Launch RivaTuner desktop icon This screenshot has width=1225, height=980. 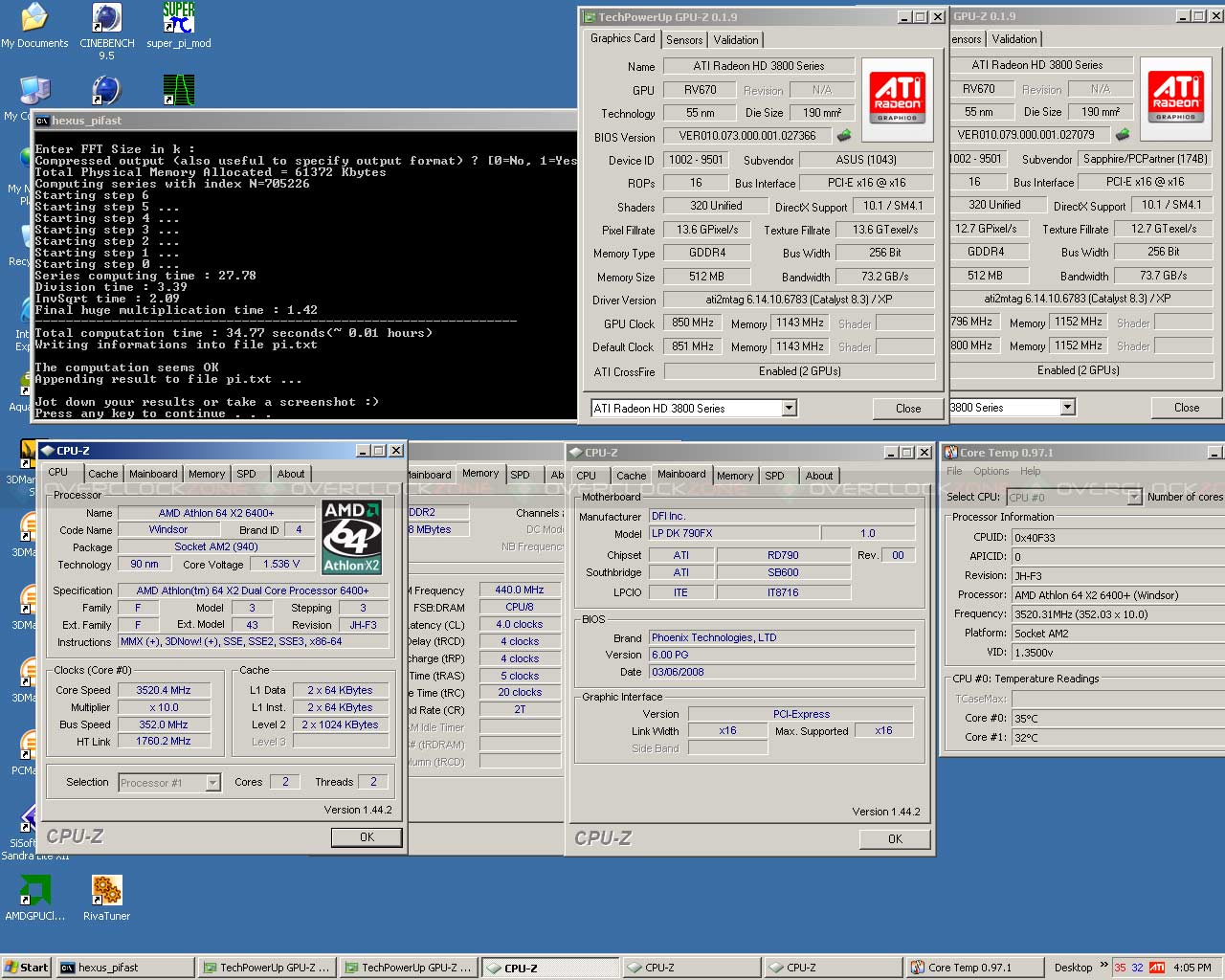(106, 899)
